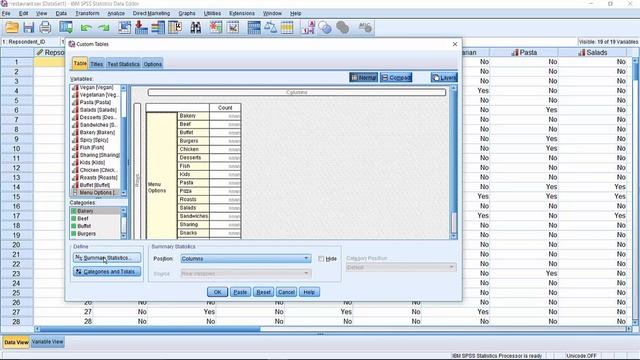640x360 pixels.
Task: Open the Transform menu
Action: [87, 13]
